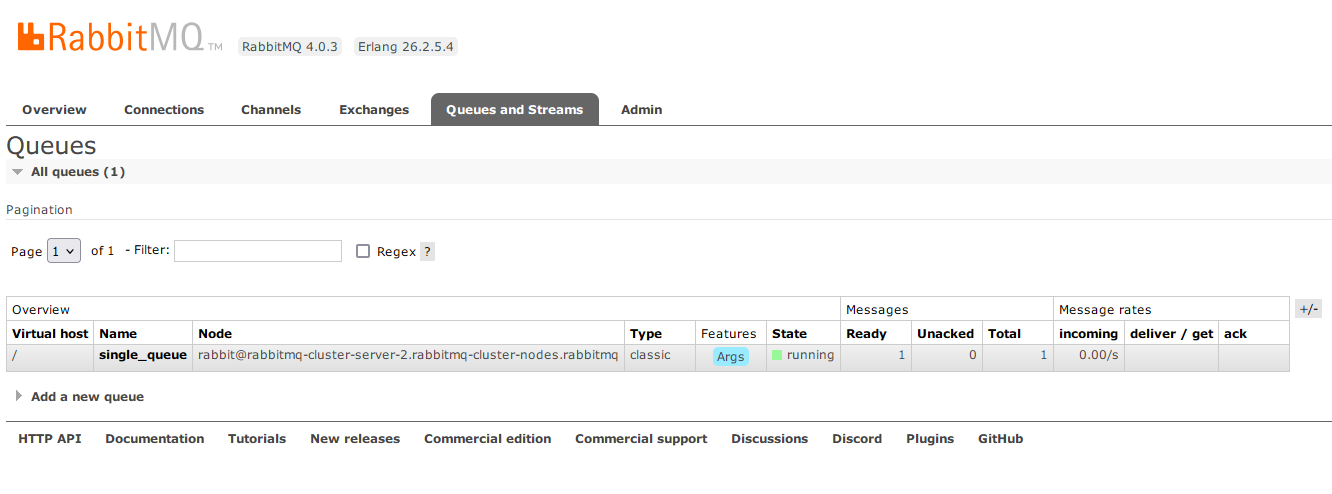Sort by Total messages column

click(1004, 334)
